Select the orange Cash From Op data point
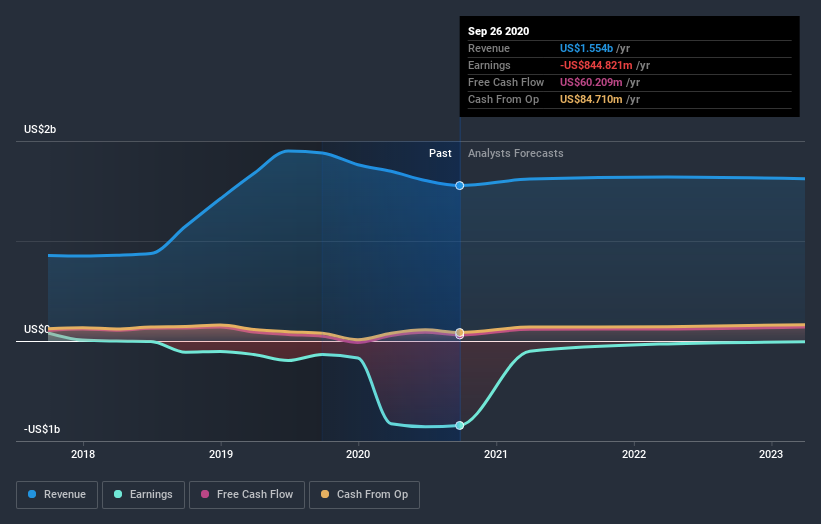 coord(460,332)
